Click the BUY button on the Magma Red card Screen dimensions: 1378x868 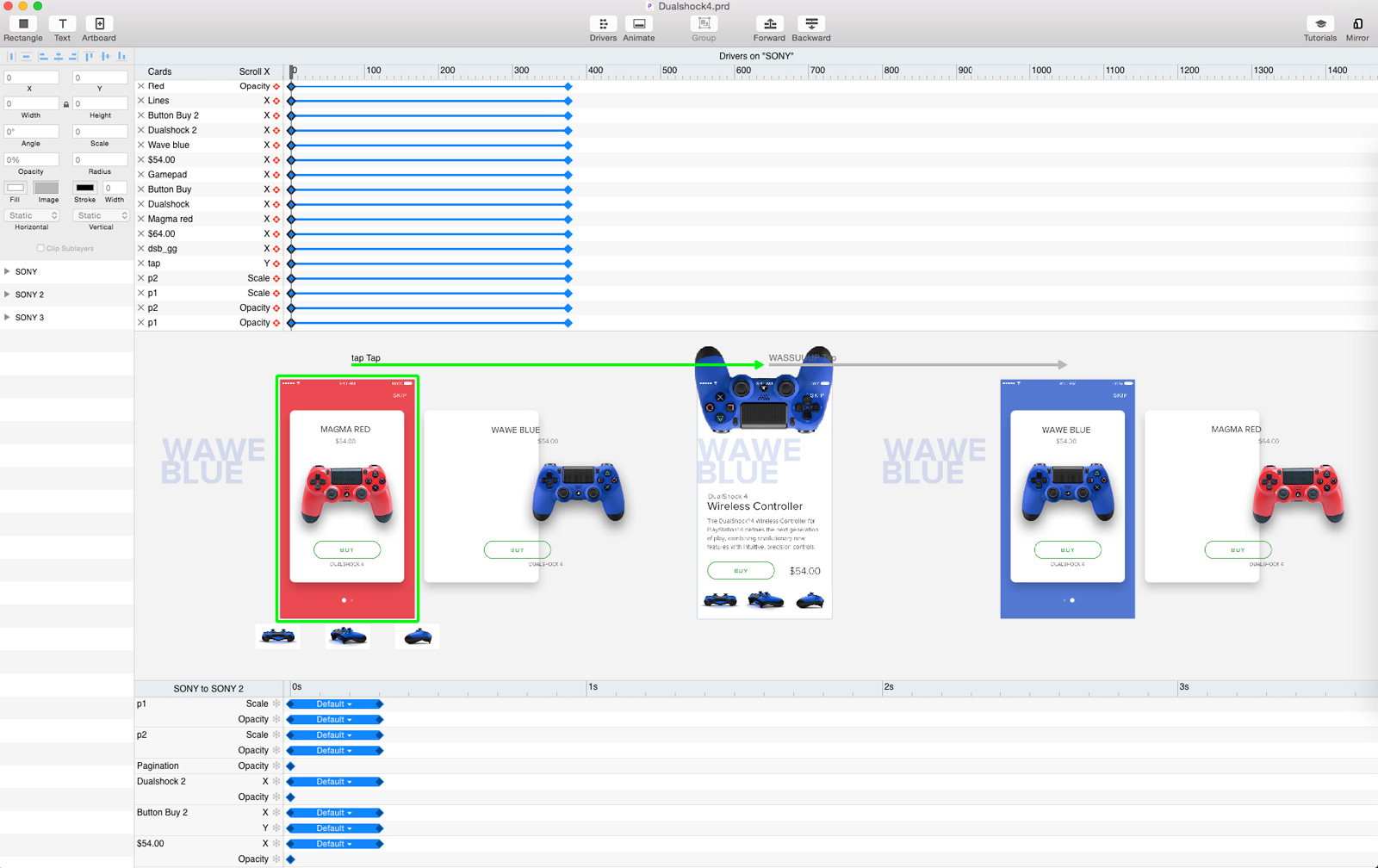pyautogui.click(x=346, y=549)
